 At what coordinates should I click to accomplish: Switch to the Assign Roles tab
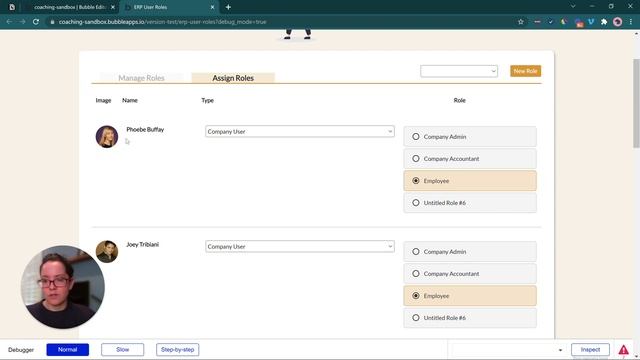pos(233,78)
